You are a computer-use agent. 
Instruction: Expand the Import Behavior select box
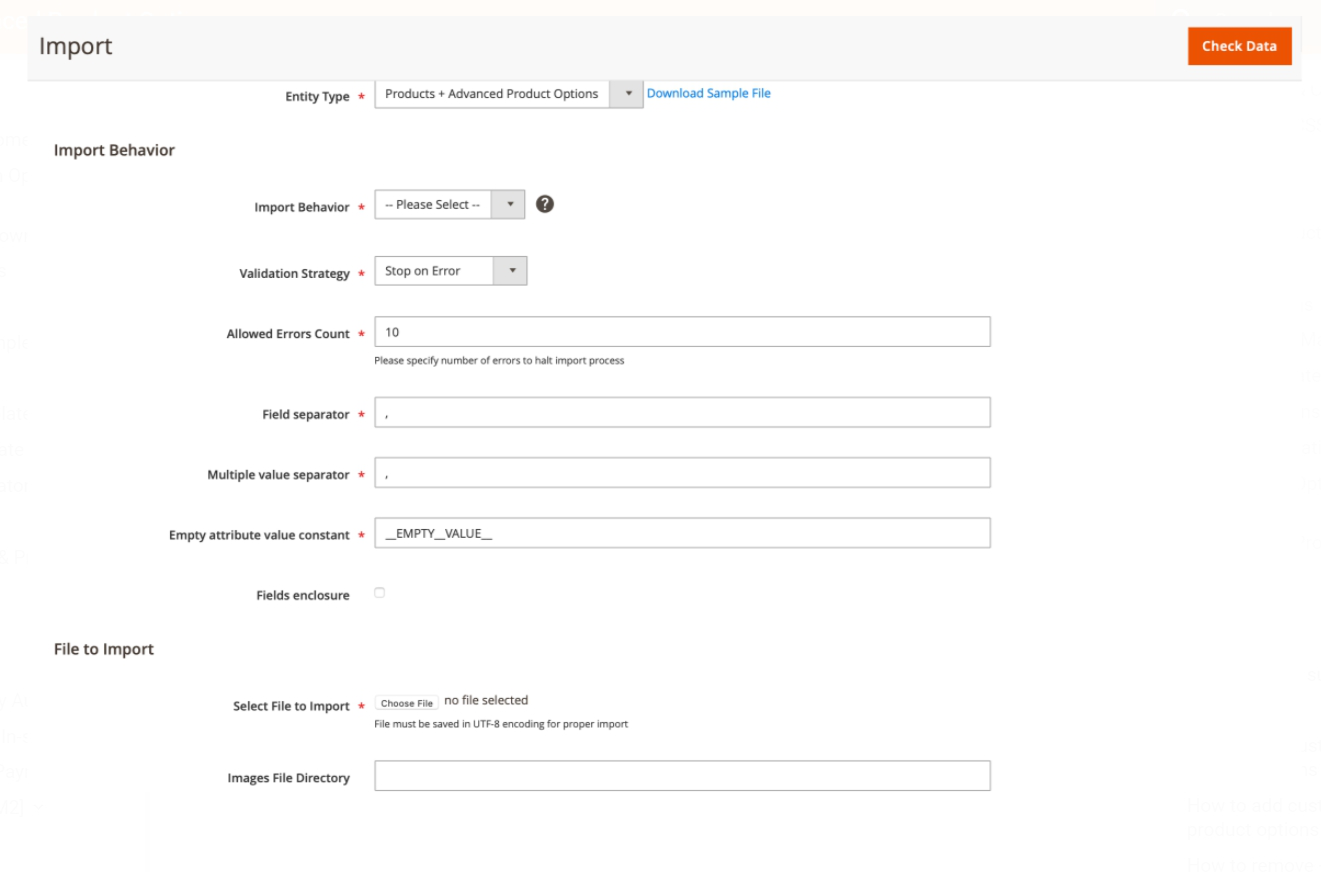pyautogui.click(x=449, y=205)
